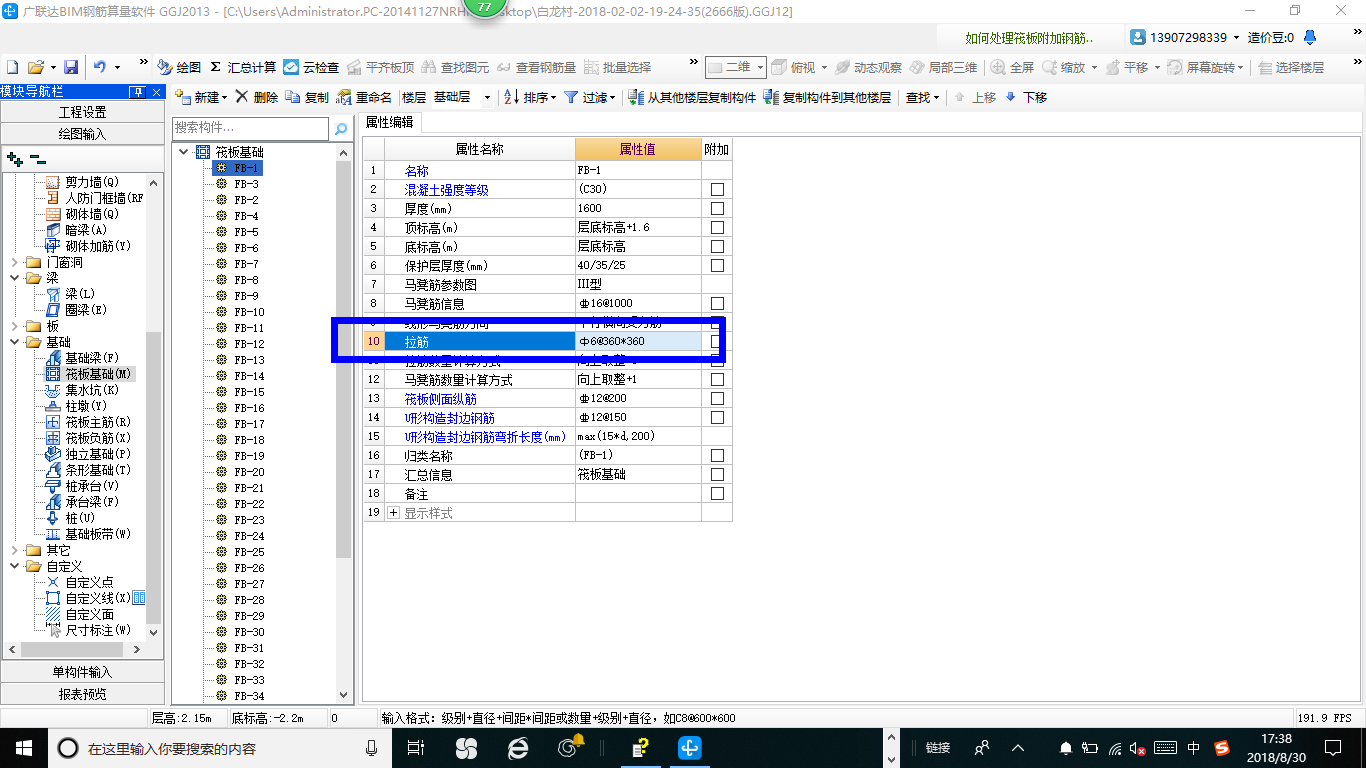The image size is (1366, 768).
Task: Tick the 附加 checkbox for 顶标高(m)
Action: [717, 228]
